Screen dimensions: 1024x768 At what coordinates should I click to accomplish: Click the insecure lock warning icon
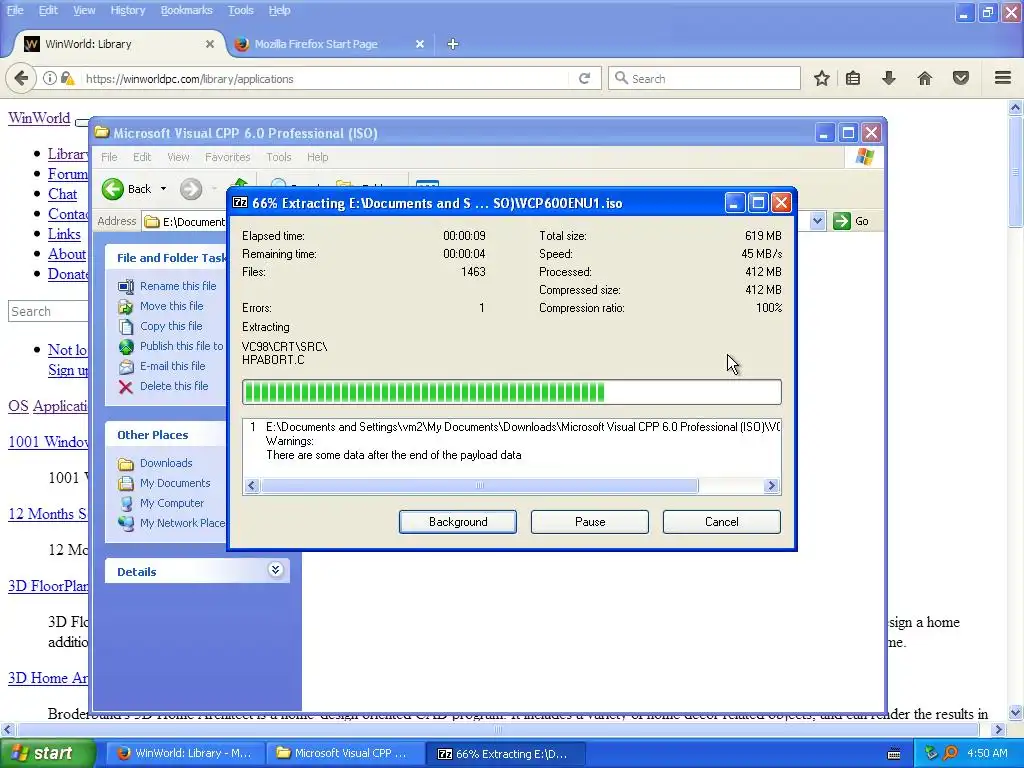(67, 78)
